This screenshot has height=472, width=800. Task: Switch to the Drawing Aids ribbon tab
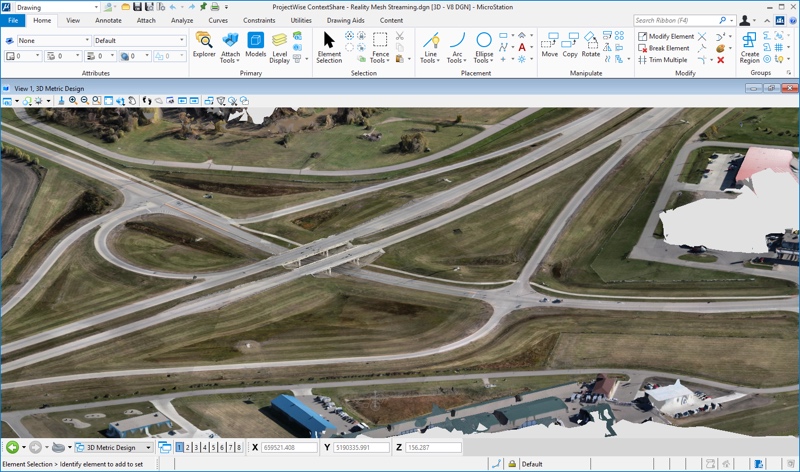pos(345,20)
